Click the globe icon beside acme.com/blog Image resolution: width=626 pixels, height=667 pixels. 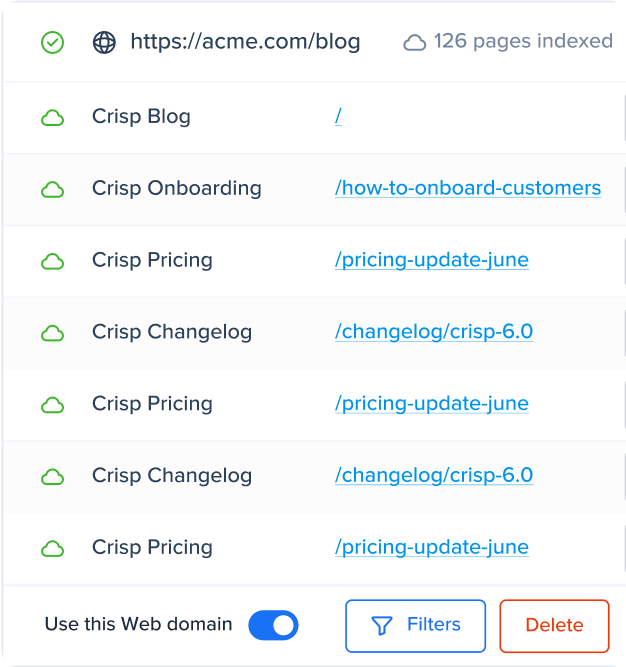[x=104, y=42]
